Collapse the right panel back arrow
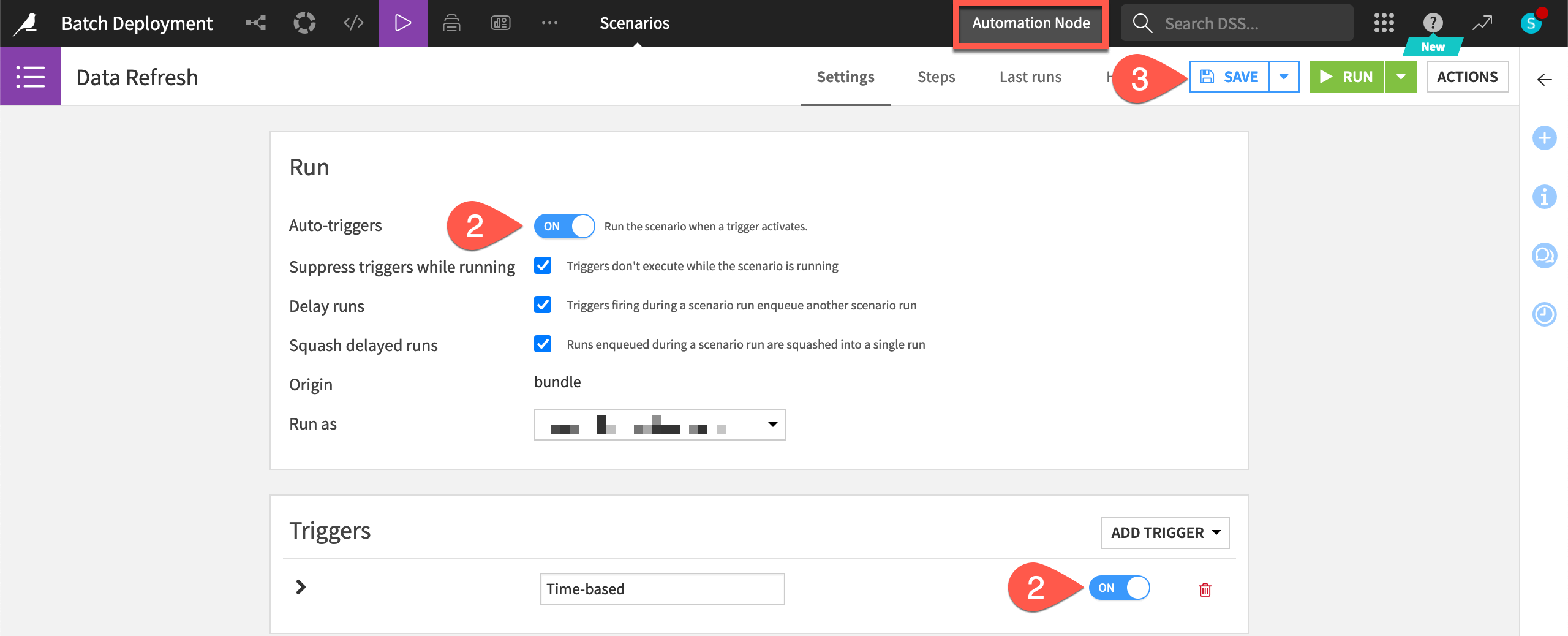This screenshot has width=1568, height=636. coord(1544,80)
